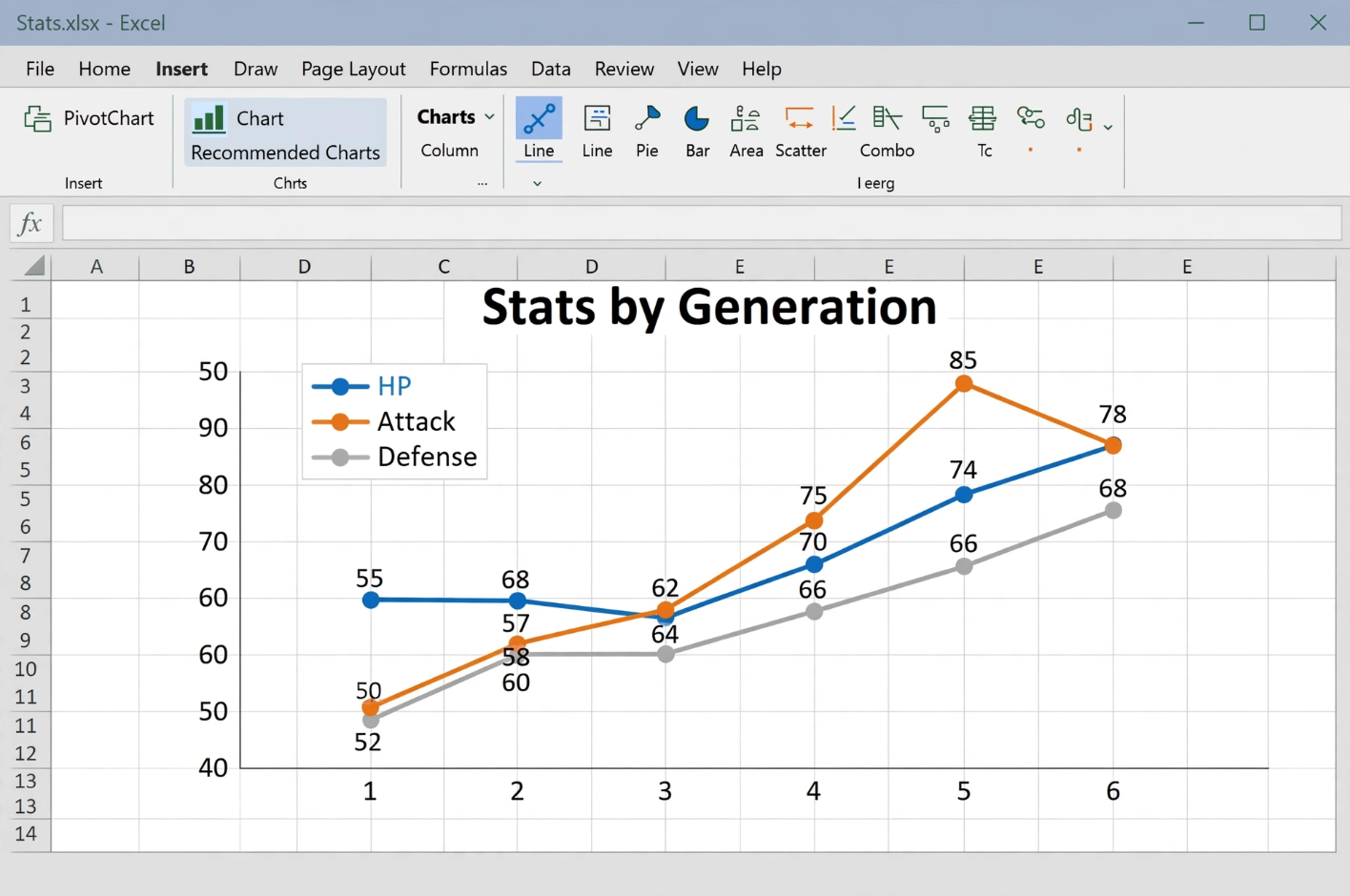Select the data label '57'

(x=516, y=624)
